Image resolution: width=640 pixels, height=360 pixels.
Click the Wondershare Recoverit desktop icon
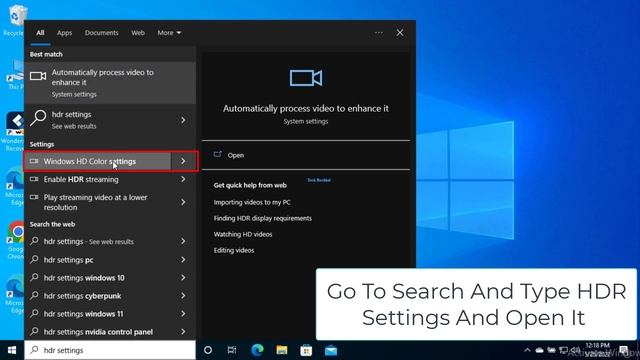tap(14, 131)
